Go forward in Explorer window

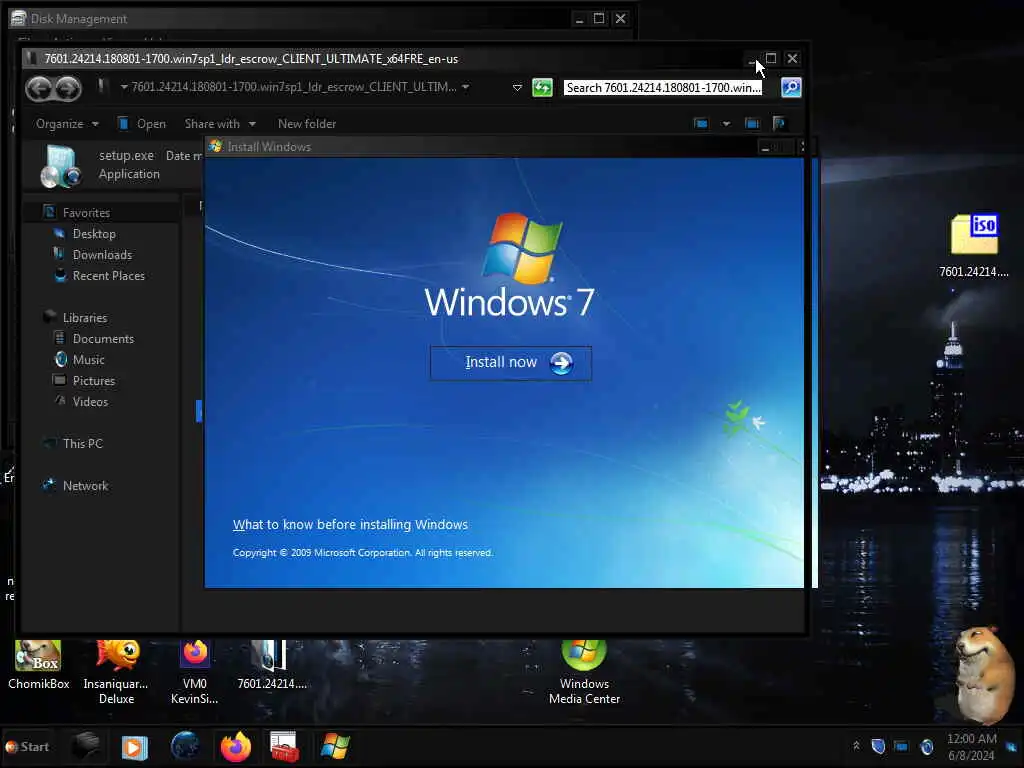point(68,88)
